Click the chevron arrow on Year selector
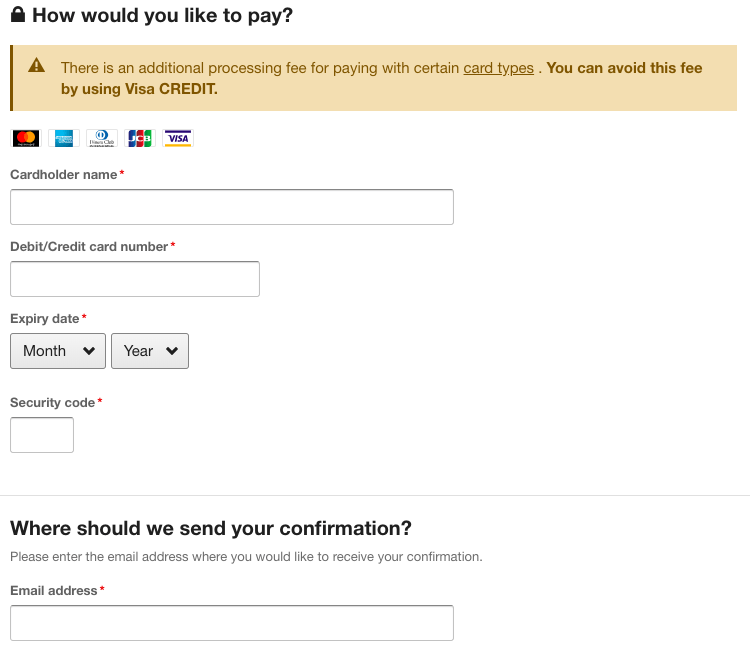 [x=172, y=351]
